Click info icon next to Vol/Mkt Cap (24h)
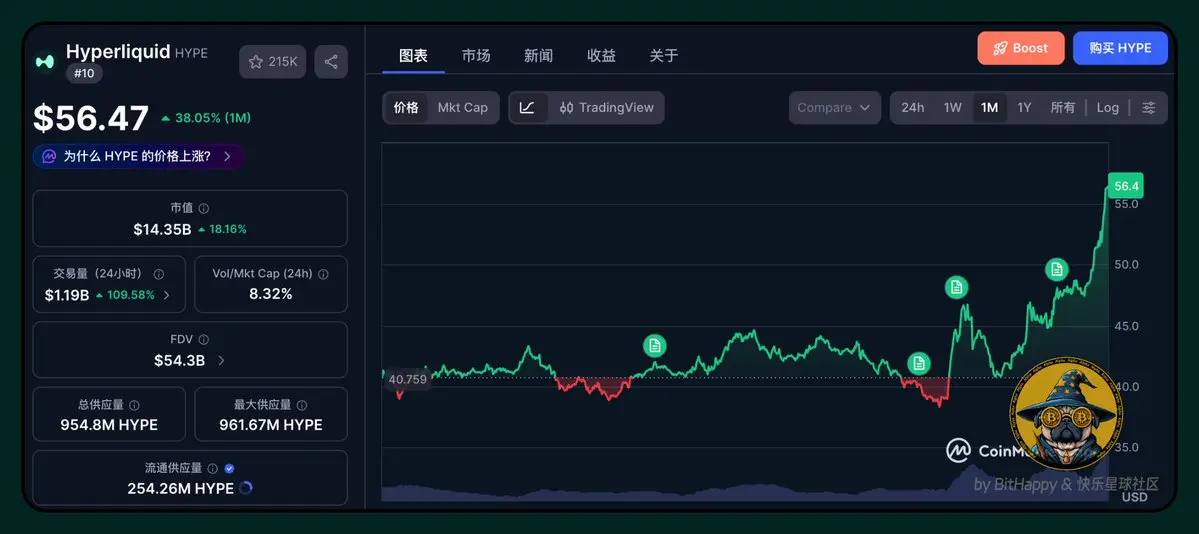1199x534 pixels. (x=323, y=274)
